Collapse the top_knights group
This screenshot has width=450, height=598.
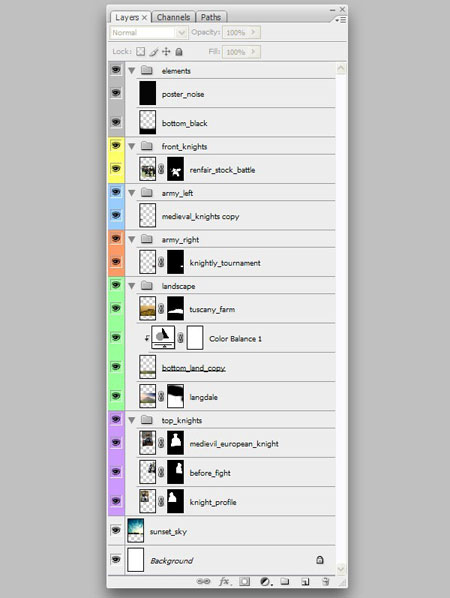coord(132,420)
